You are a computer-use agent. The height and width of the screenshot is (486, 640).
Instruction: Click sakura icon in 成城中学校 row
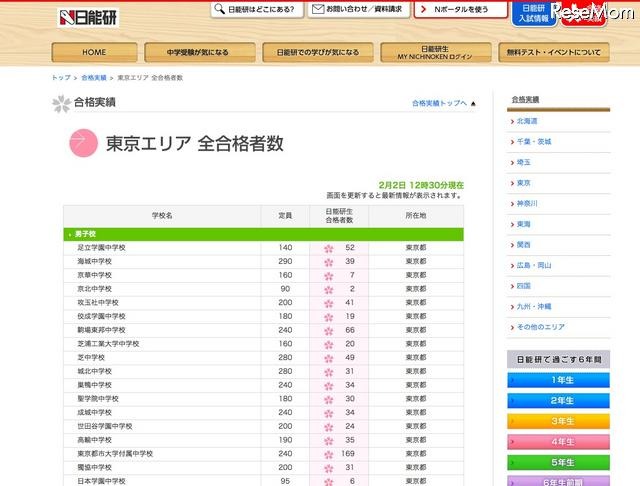tap(329, 413)
